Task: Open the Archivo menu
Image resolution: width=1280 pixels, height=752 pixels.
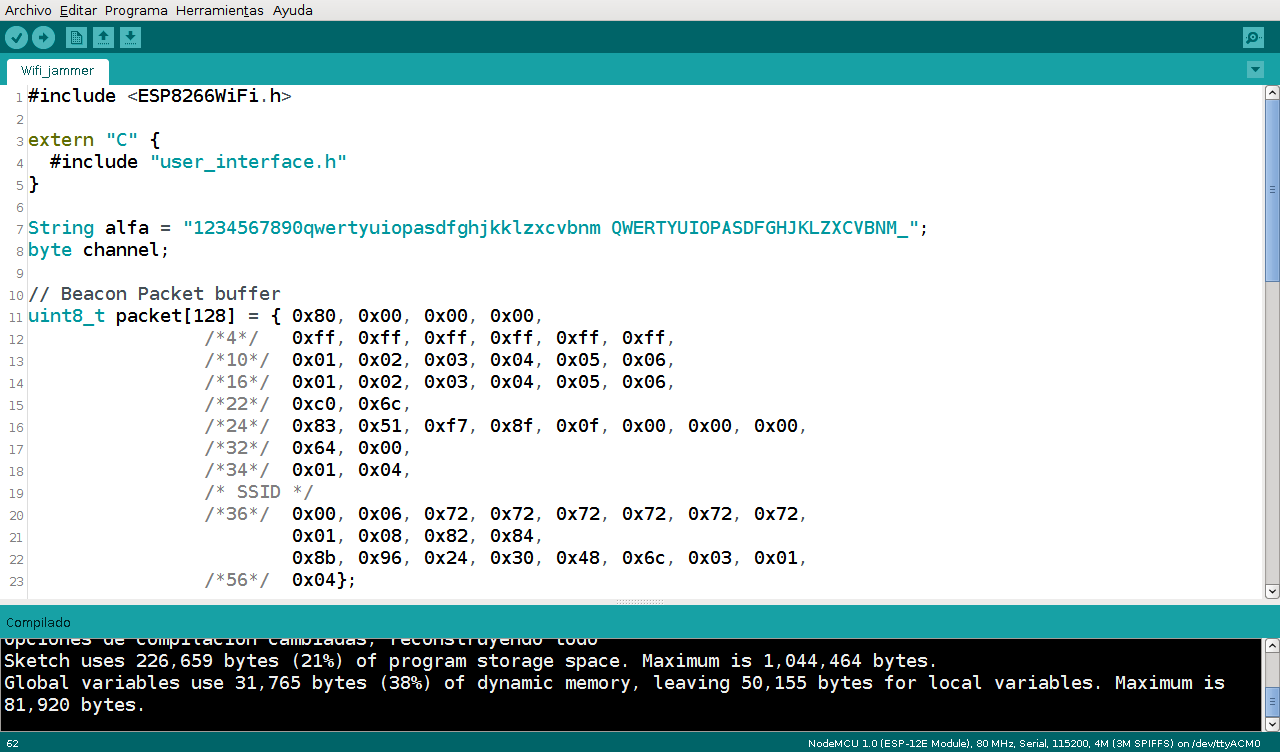Action: pos(28,10)
